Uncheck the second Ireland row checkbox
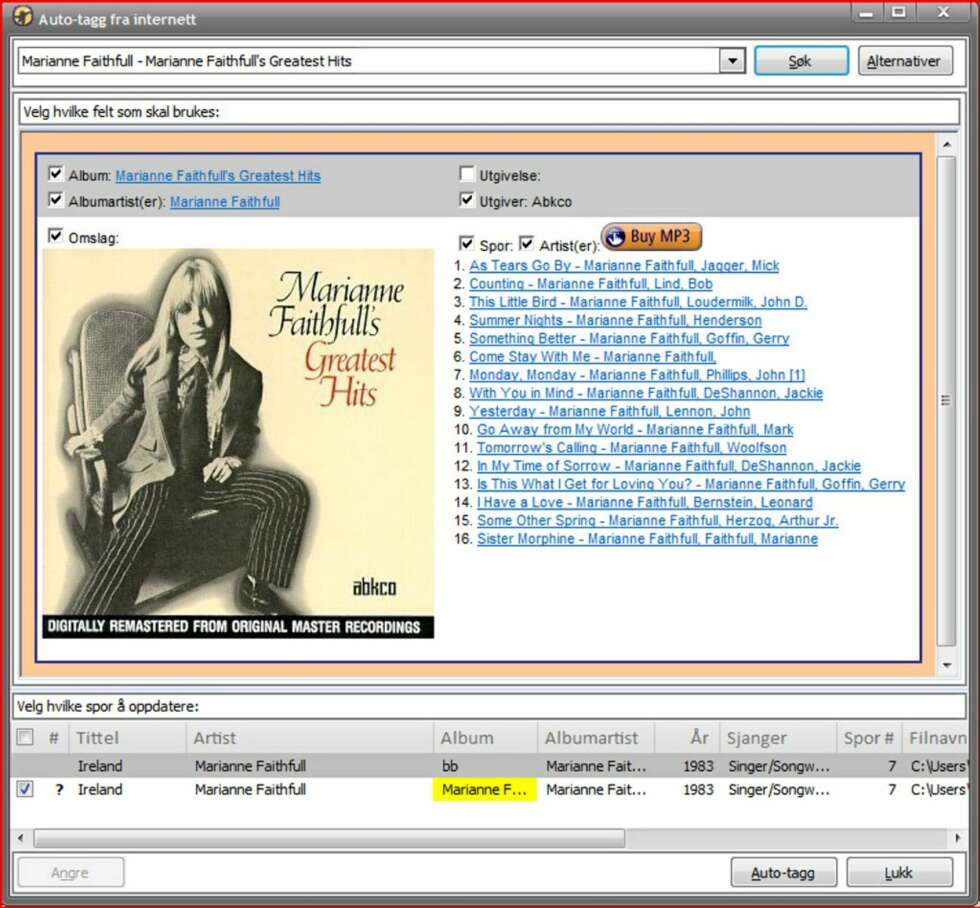Image resolution: width=980 pixels, height=908 pixels. (x=25, y=789)
